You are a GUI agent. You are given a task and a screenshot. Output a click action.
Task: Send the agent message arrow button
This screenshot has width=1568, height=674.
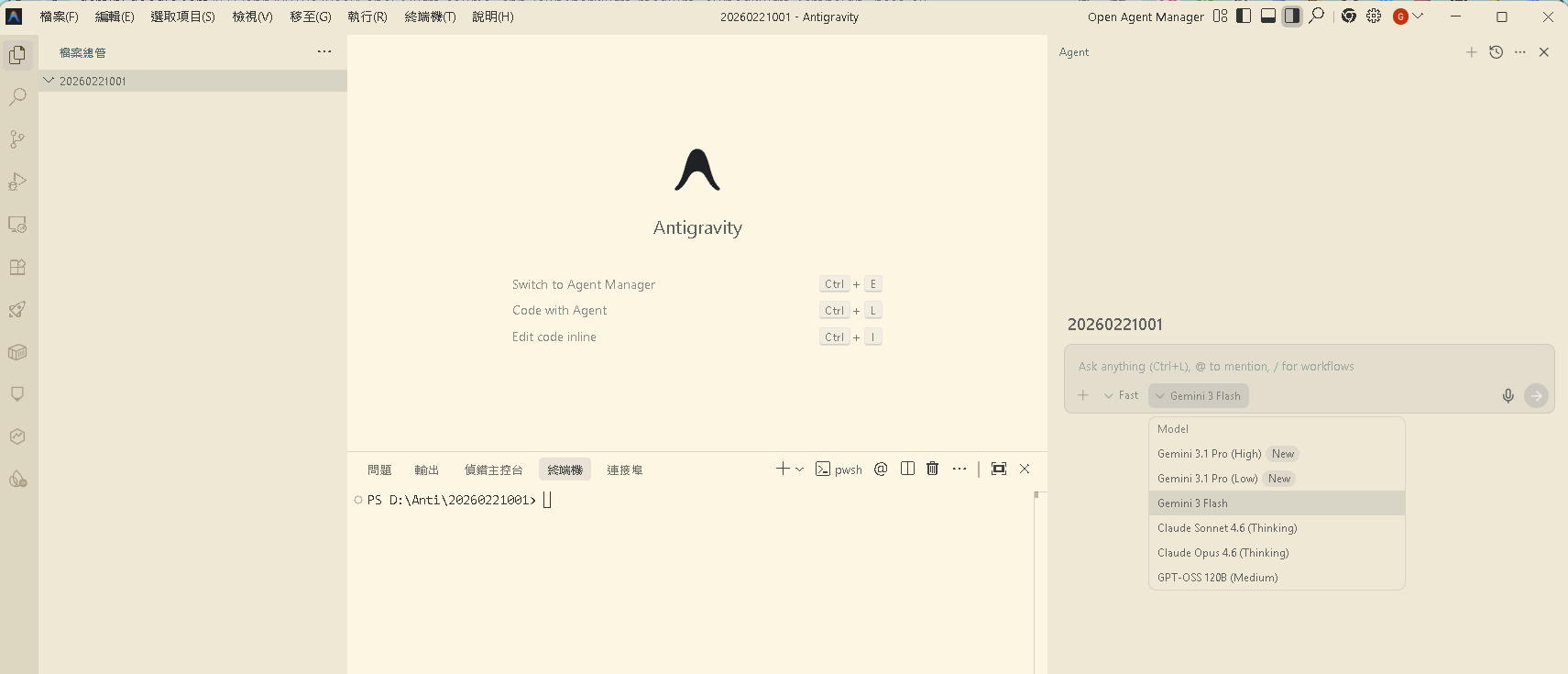tap(1536, 395)
